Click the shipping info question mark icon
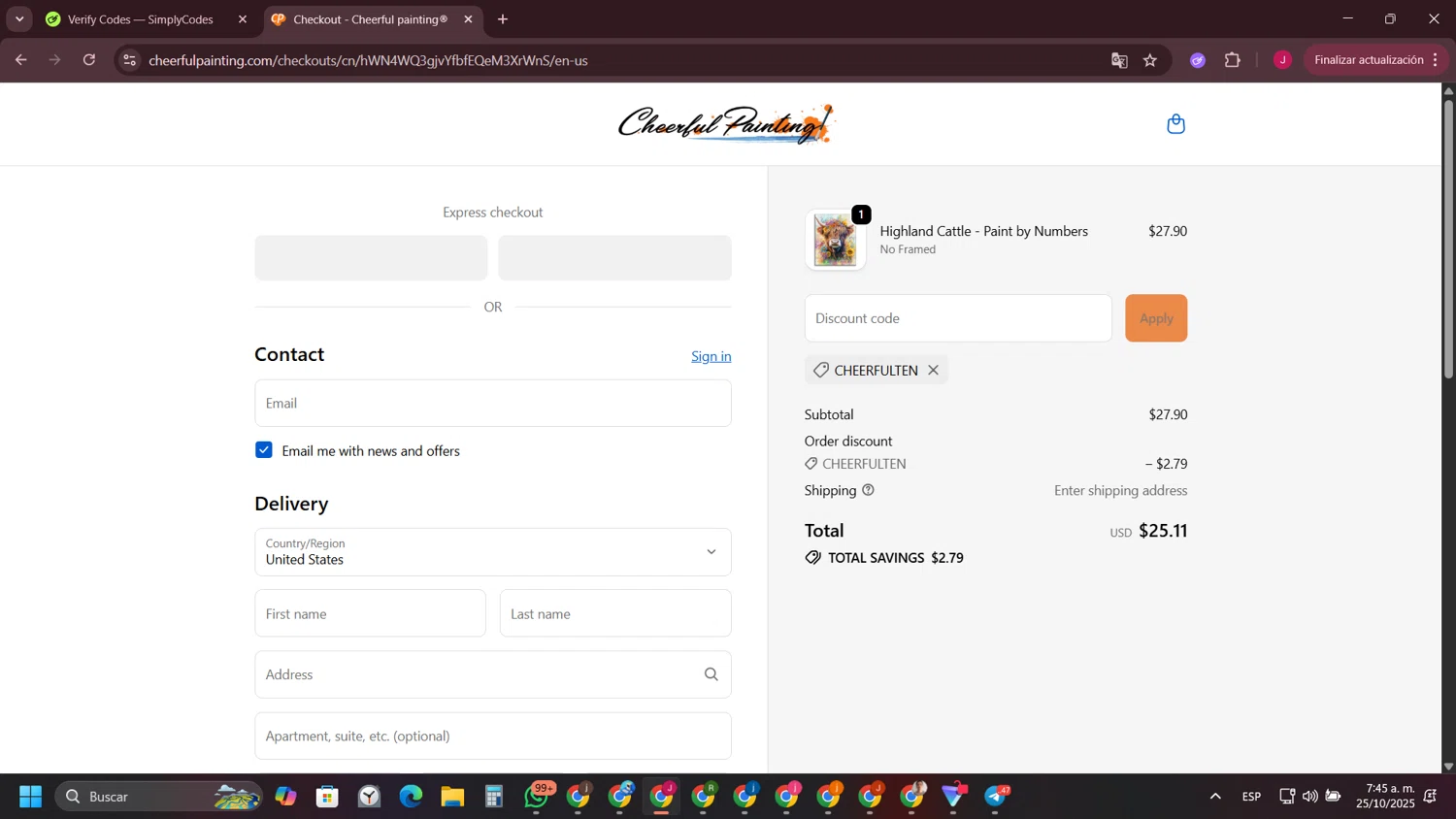 pyautogui.click(x=868, y=490)
